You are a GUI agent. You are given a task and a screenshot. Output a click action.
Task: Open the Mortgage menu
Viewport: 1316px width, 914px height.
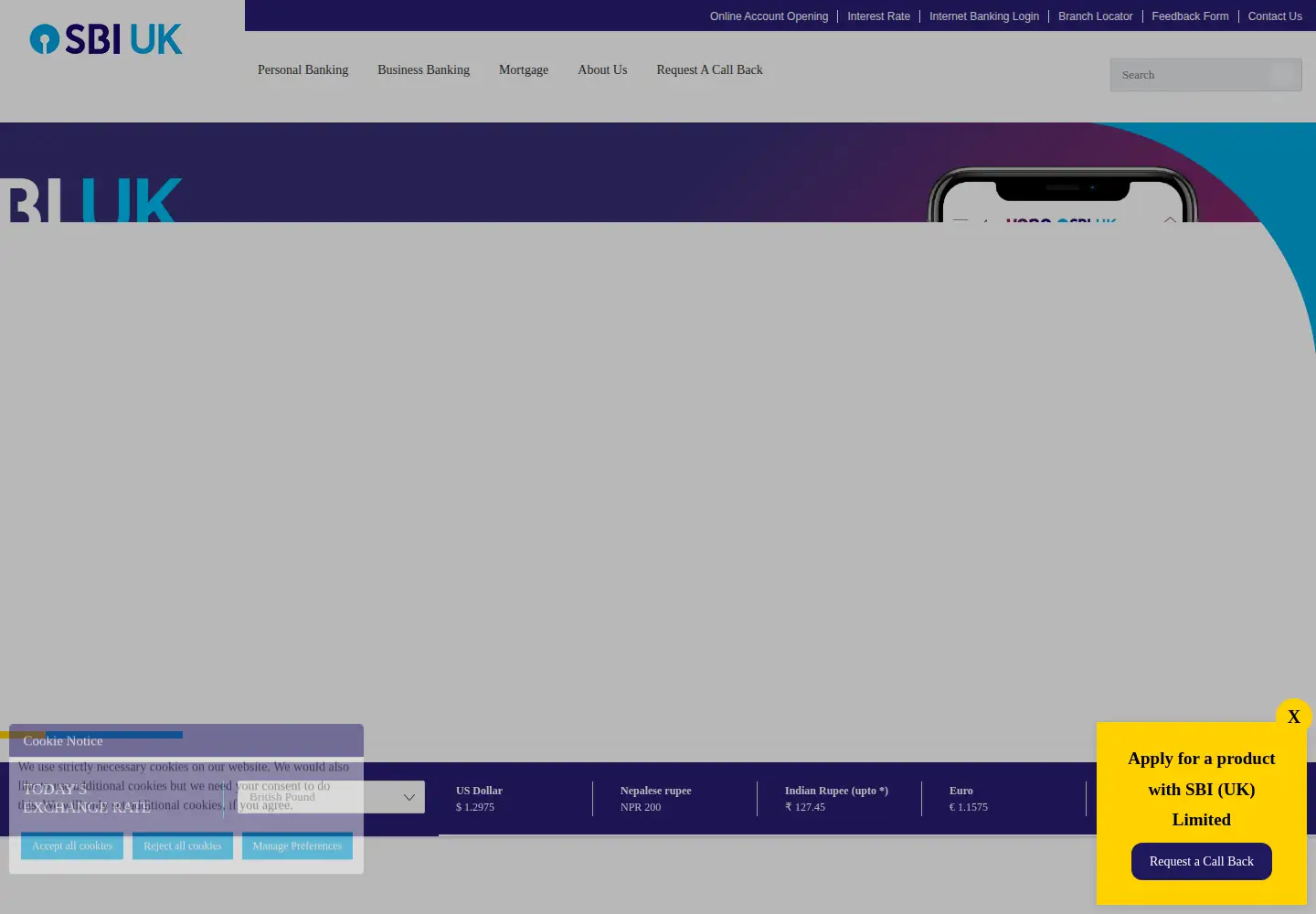(x=524, y=69)
